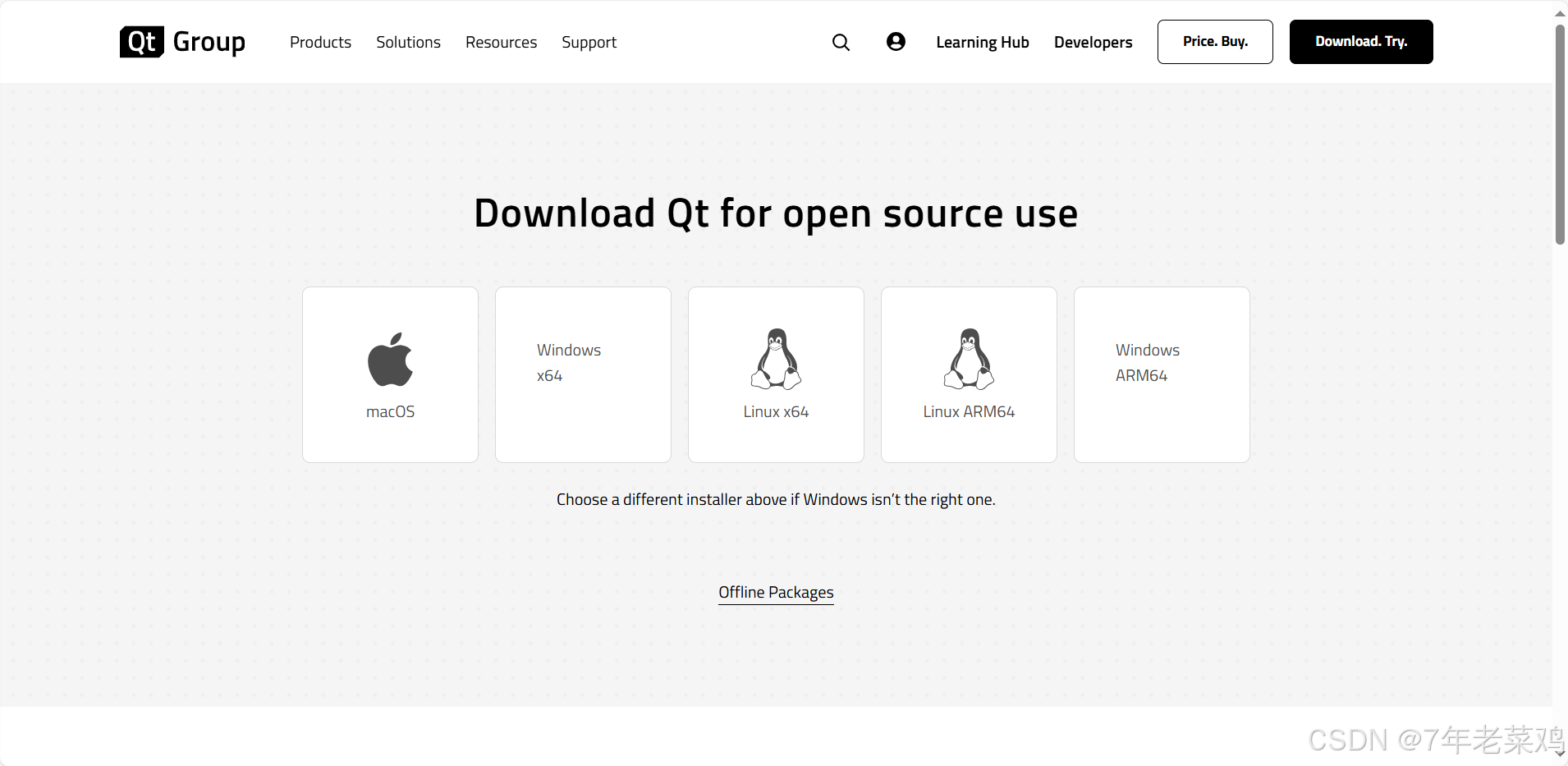Open the Solutions menu
The width and height of the screenshot is (1568, 766).
(x=408, y=42)
